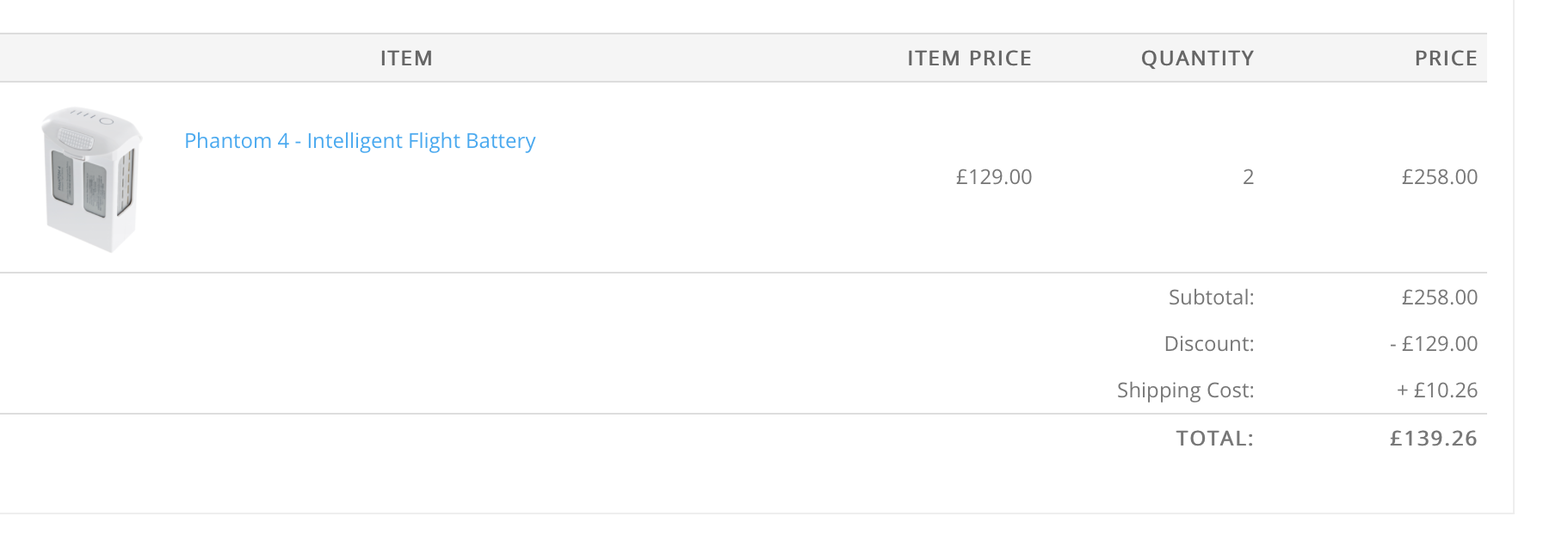
Task: Click the word Phantom in product link
Action: [228, 141]
